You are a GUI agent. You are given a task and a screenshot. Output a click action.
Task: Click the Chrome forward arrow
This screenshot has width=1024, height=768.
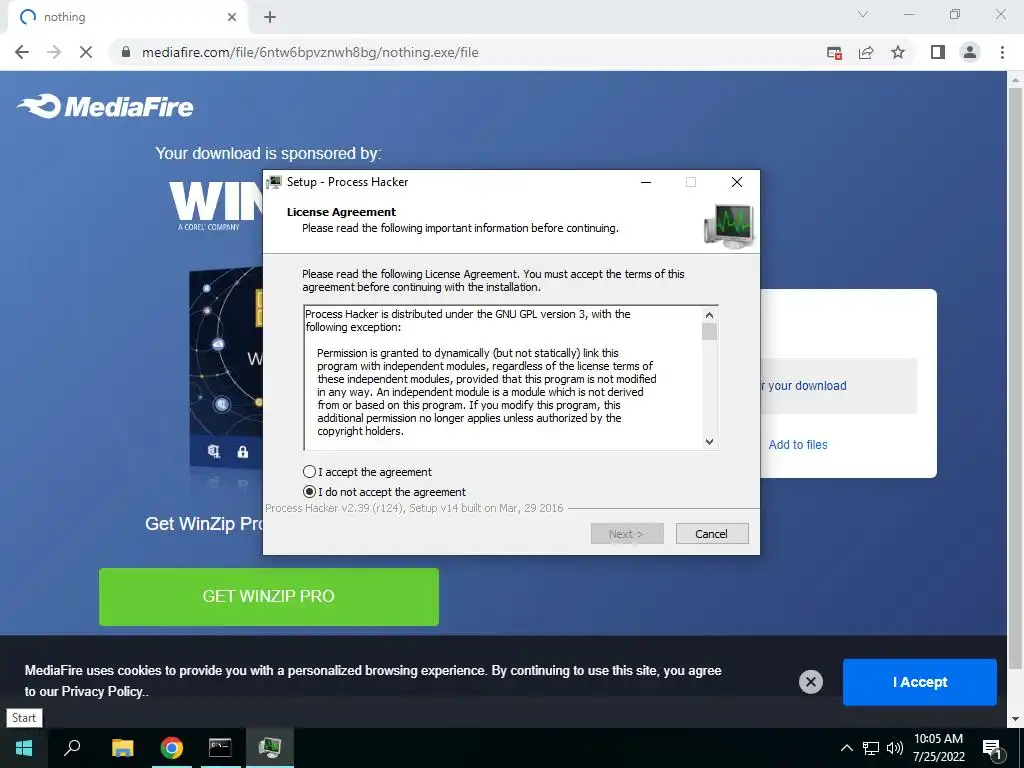pos(54,52)
